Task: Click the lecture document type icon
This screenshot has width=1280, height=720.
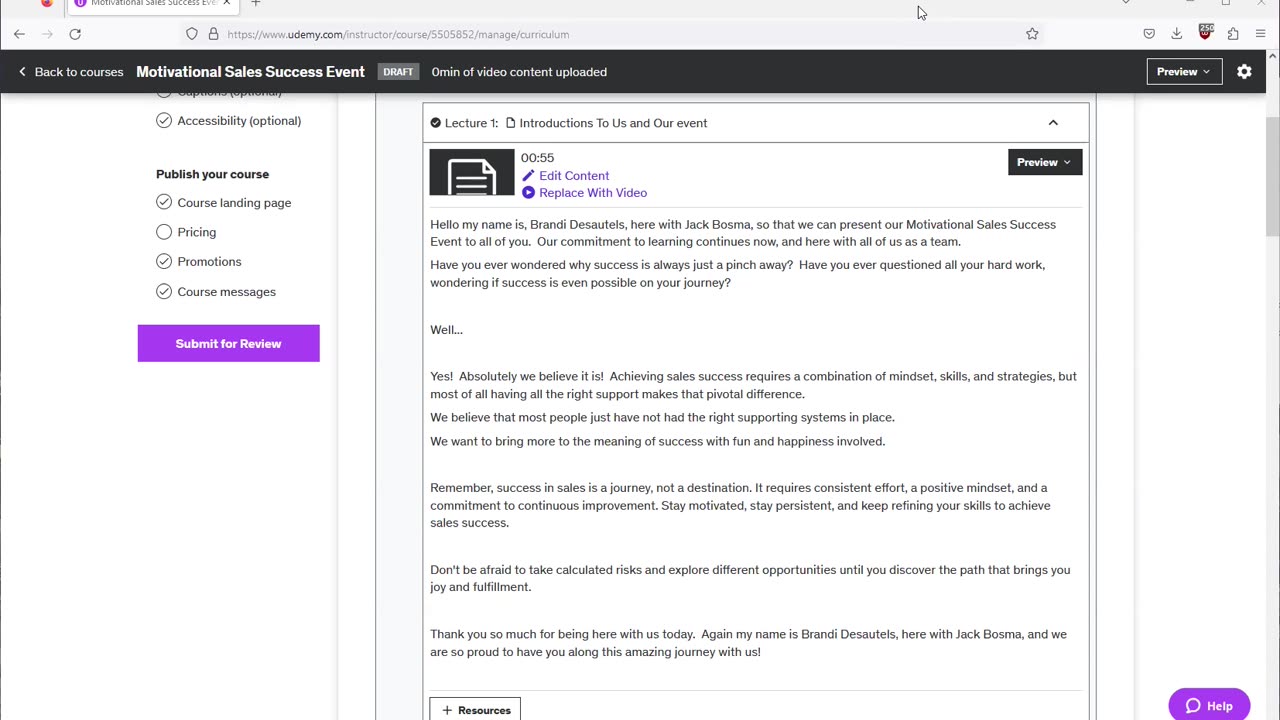Action: point(511,123)
